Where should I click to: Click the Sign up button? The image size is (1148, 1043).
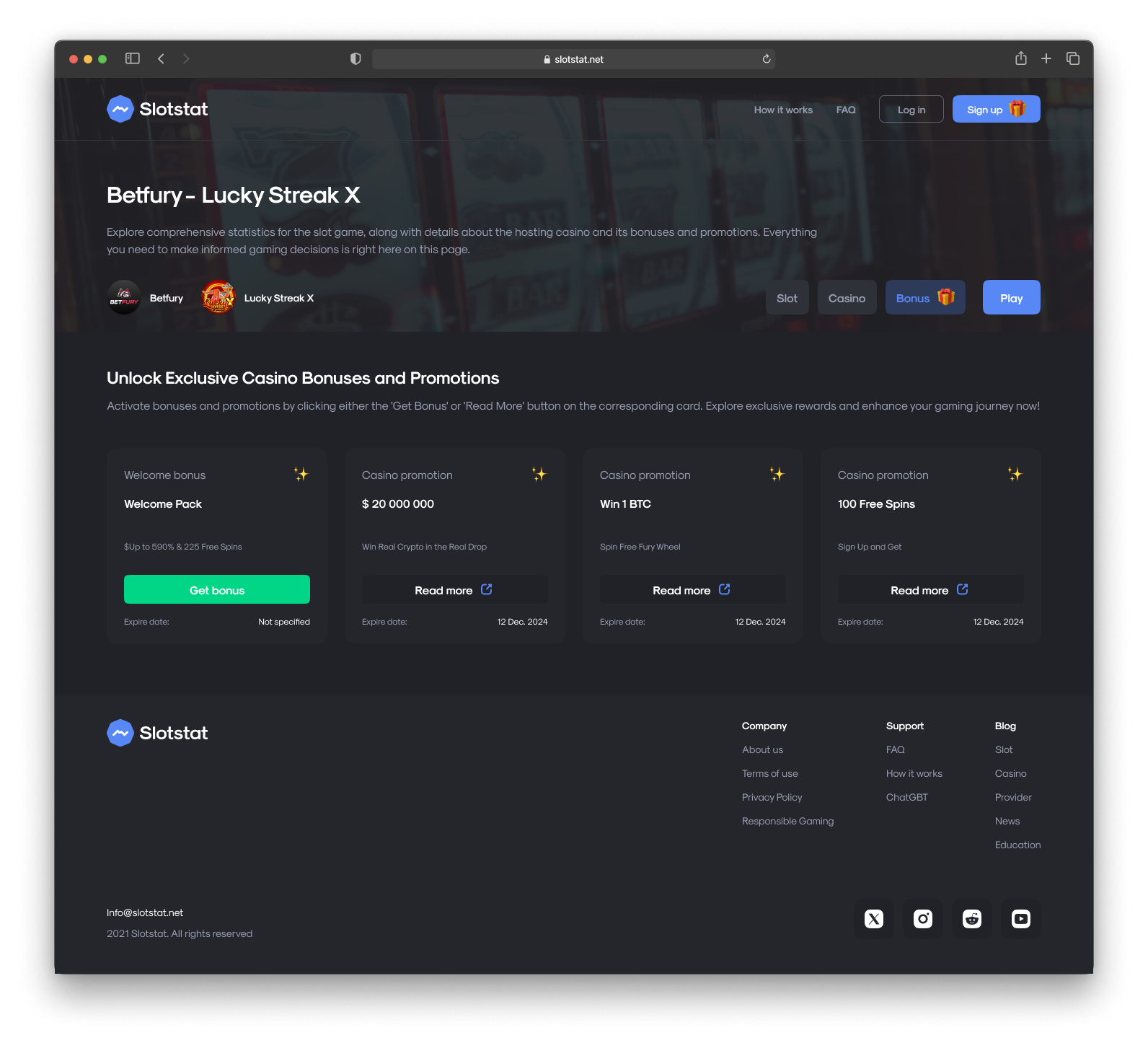pos(997,109)
